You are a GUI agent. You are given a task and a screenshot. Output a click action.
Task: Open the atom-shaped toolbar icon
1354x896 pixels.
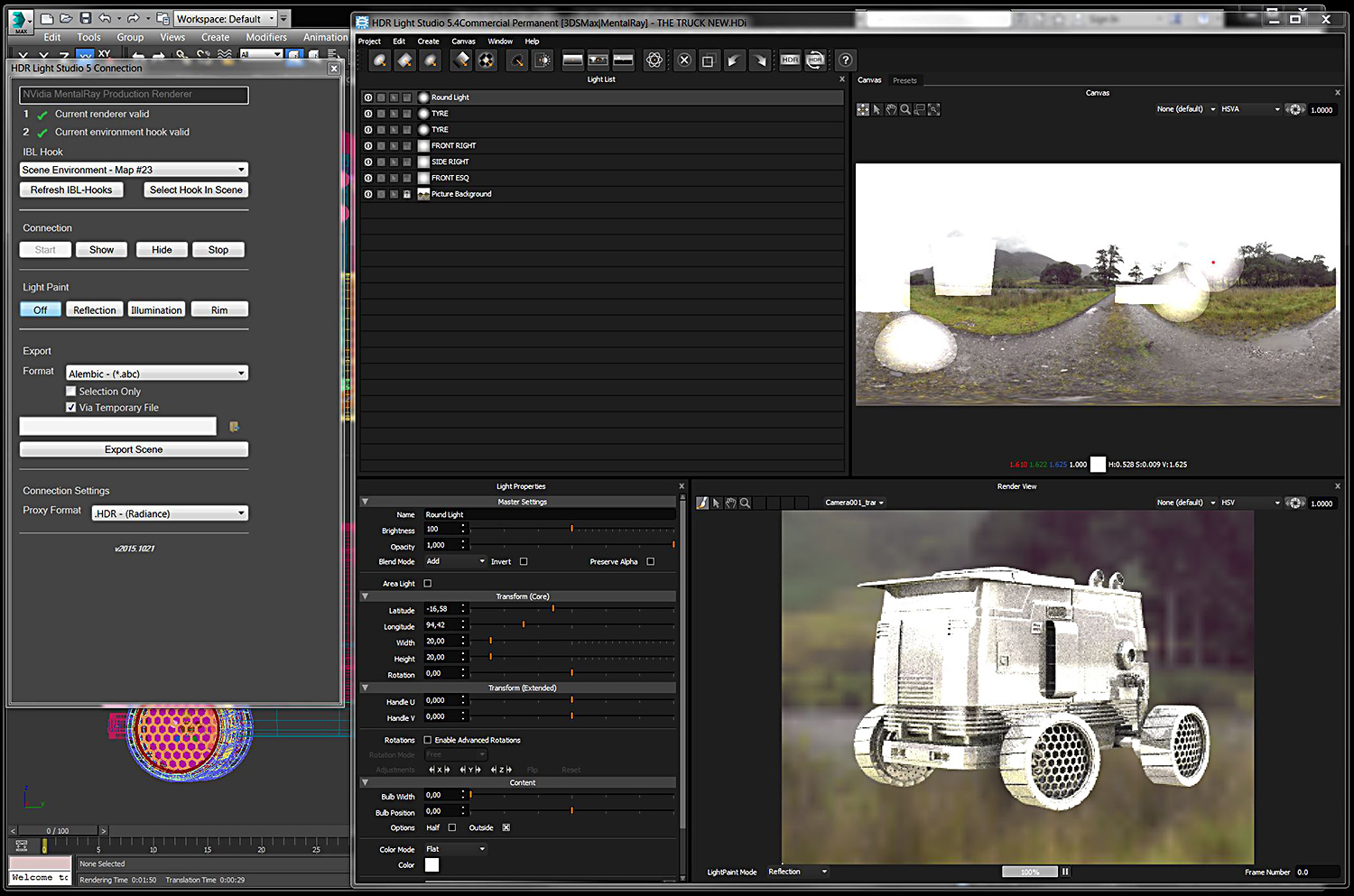tap(654, 60)
